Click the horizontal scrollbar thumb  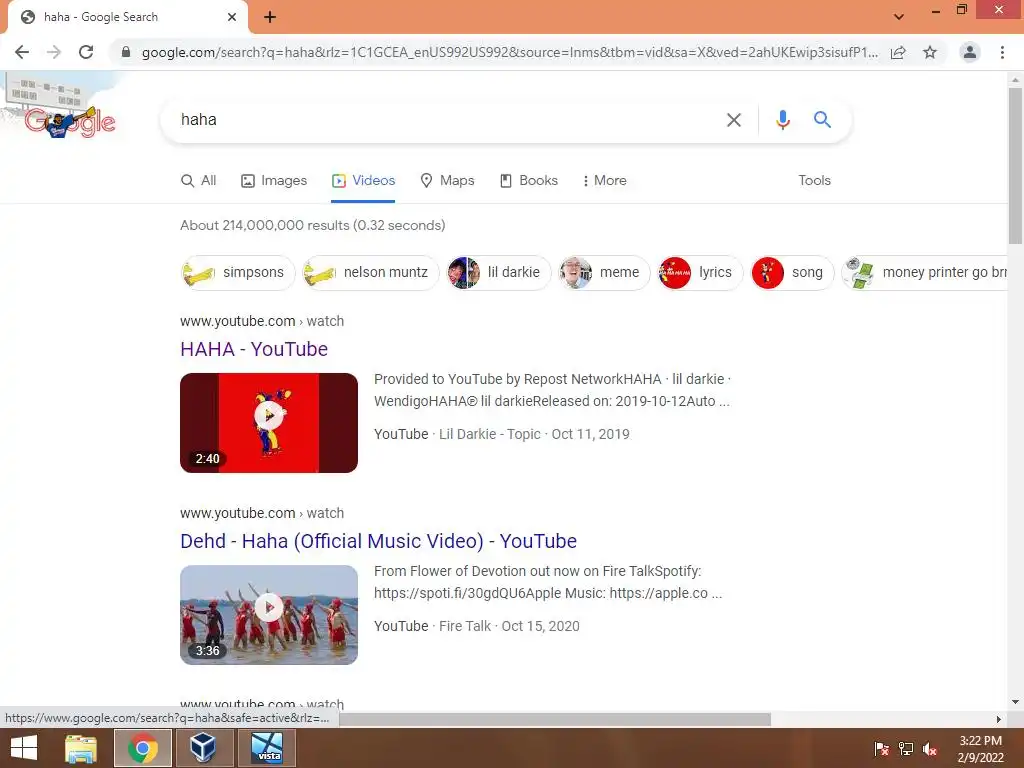pos(555,719)
